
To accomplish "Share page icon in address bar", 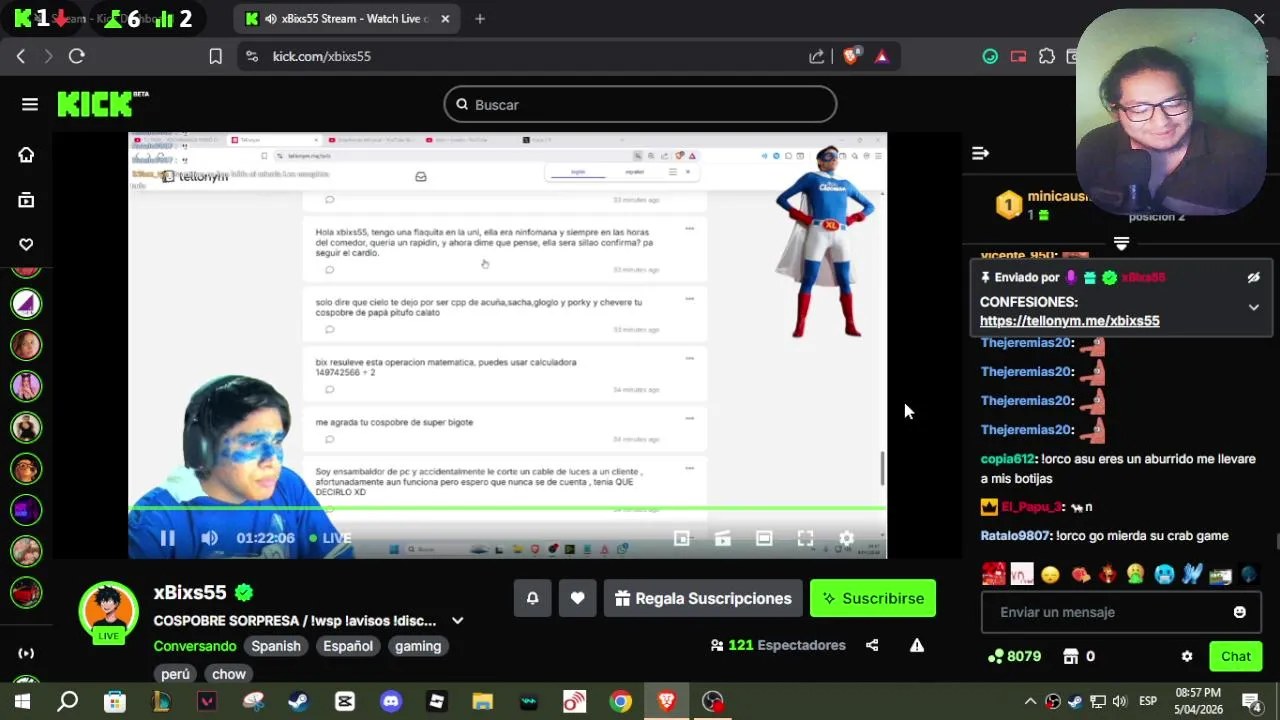I will [817, 57].
